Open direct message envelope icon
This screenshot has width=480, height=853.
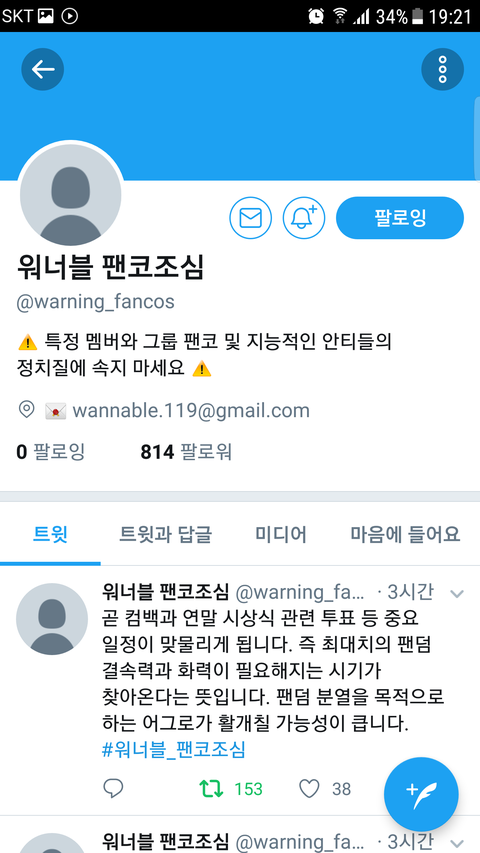(250, 218)
